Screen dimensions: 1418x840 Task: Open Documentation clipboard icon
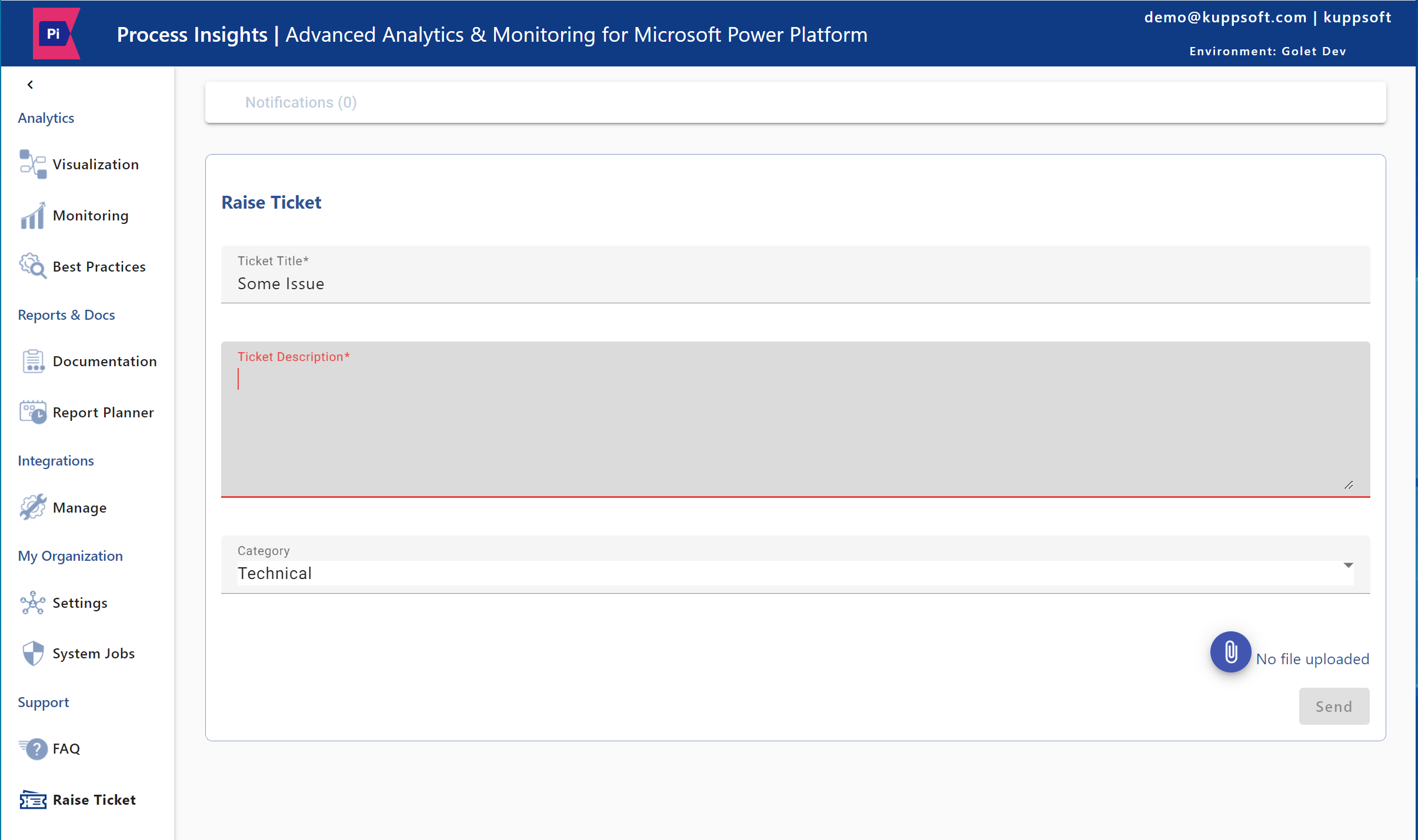(x=33, y=361)
